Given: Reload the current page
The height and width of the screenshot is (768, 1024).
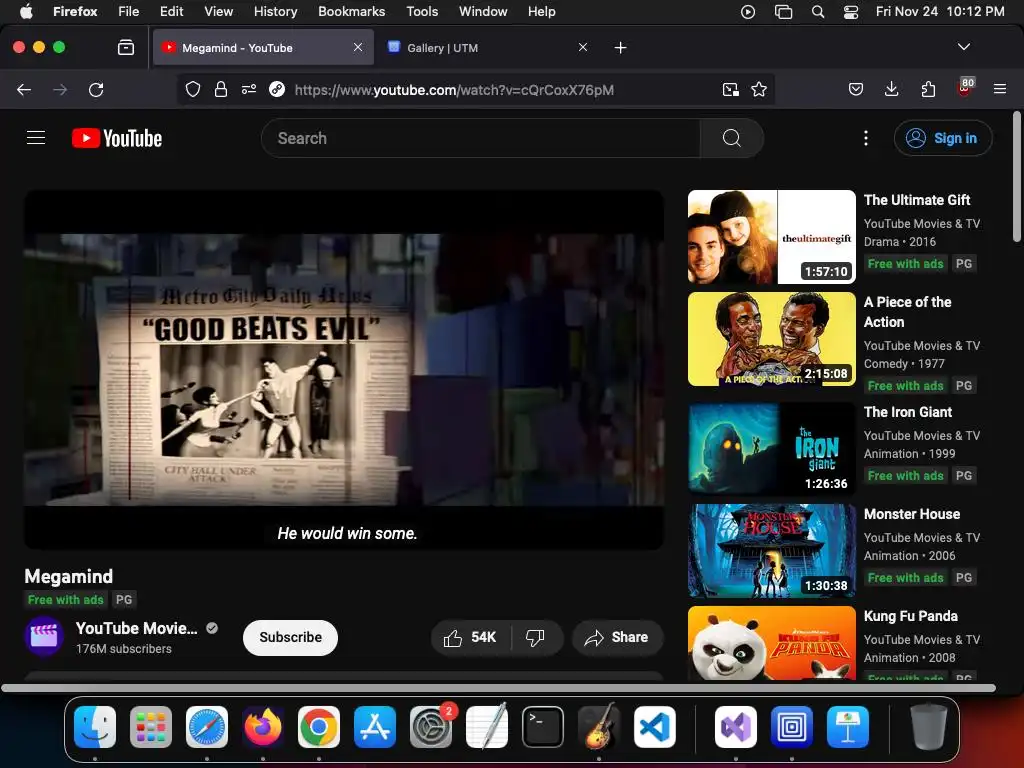Looking at the screenshot, I should pos(96,89).
